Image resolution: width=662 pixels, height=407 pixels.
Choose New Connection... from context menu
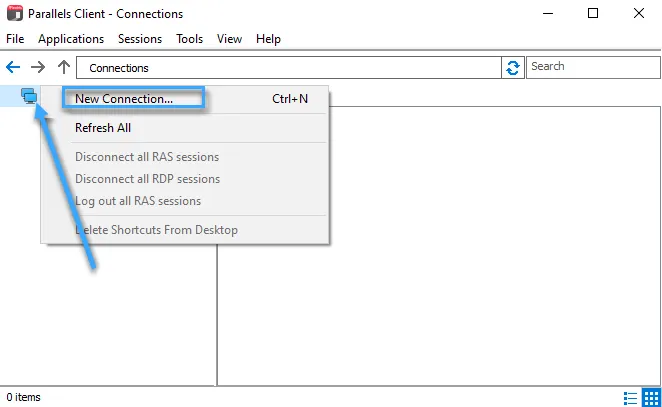tap(185, 98)
